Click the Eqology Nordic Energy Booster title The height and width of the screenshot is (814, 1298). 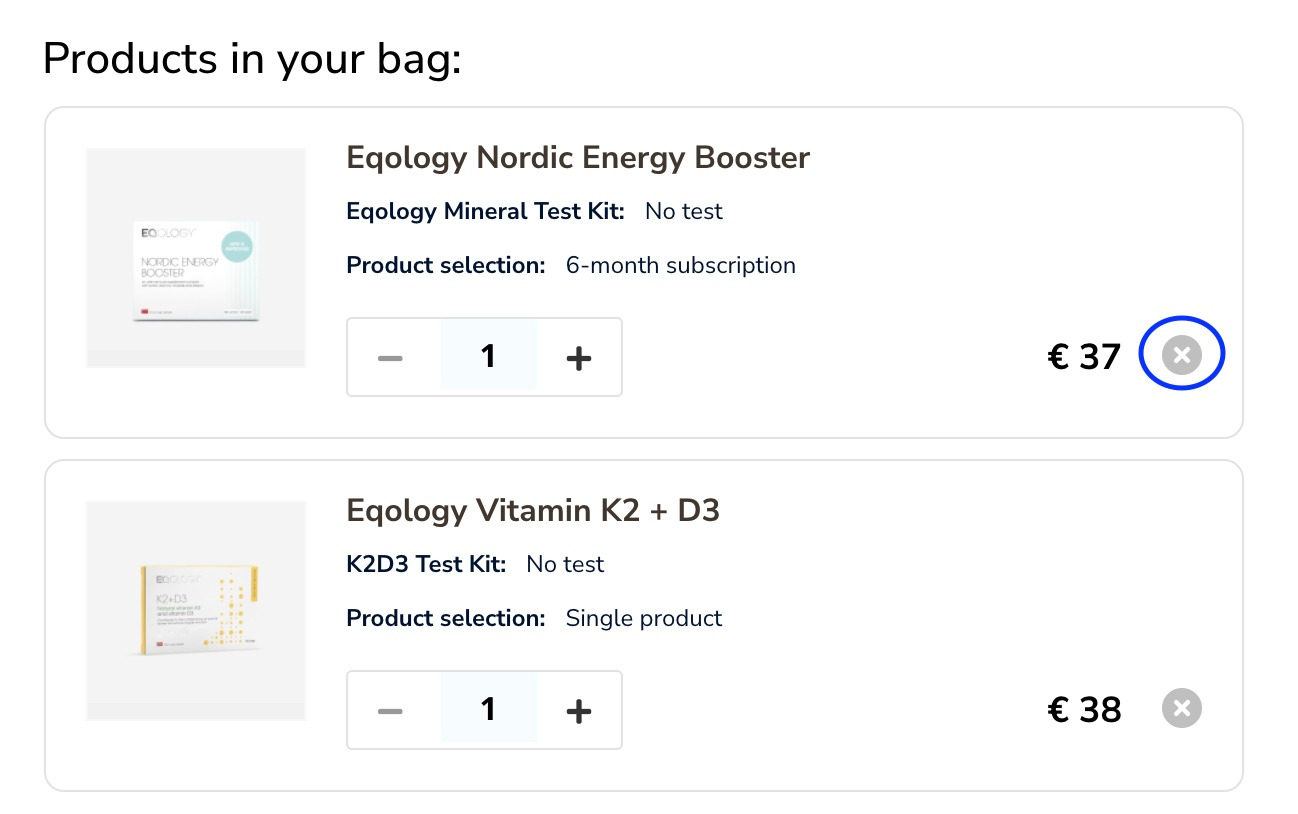[x=578, y=158]
